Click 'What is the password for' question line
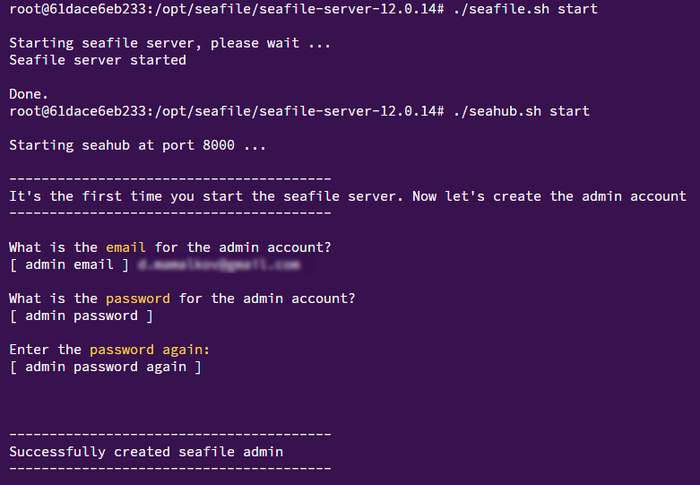700x485 pixels. [182, 299]
